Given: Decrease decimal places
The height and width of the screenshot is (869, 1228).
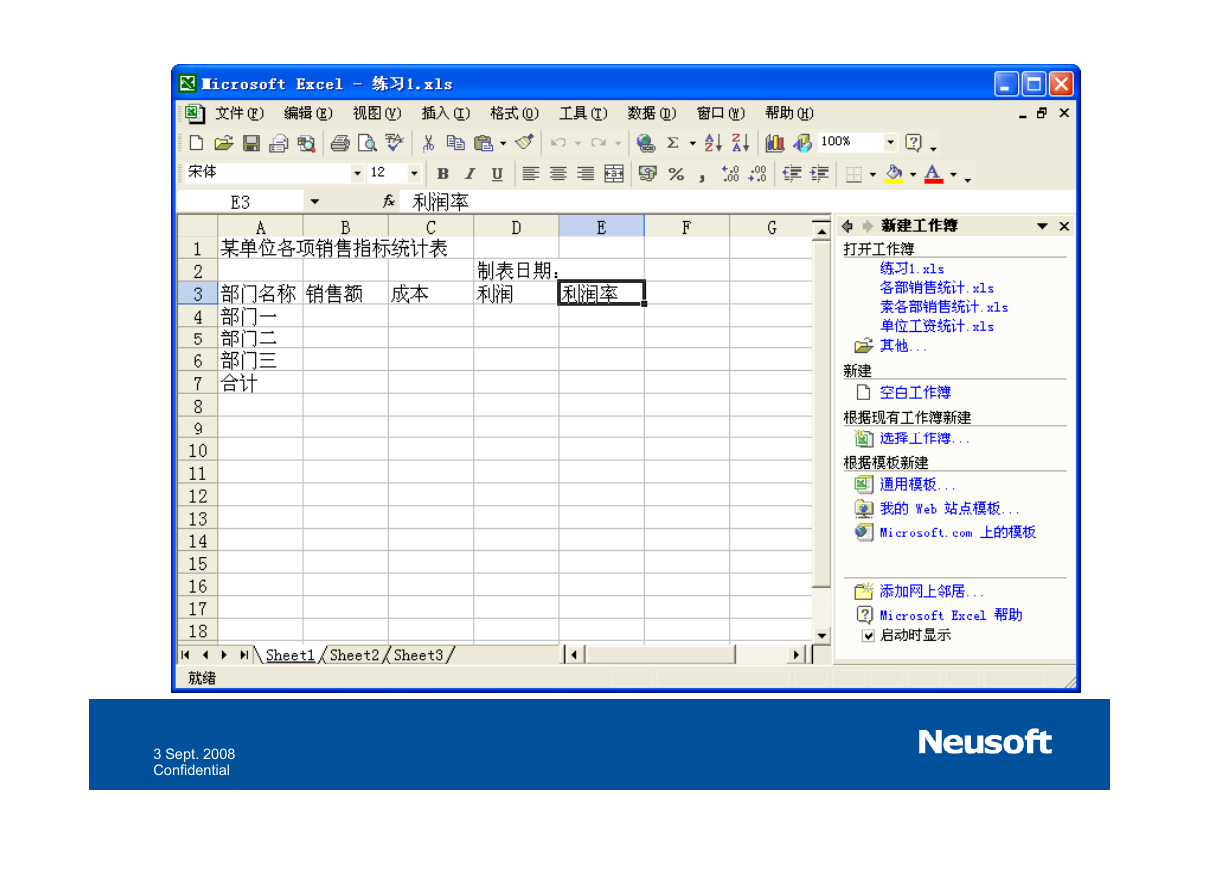Looking at the screenshot, I should (x=757, y=174).
